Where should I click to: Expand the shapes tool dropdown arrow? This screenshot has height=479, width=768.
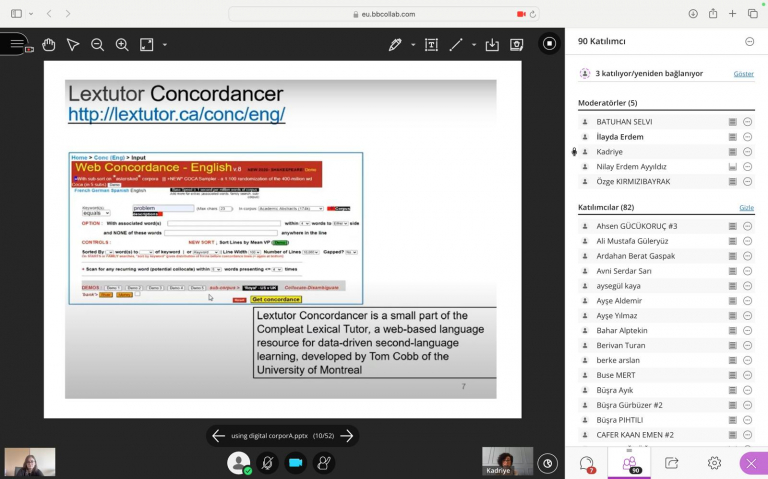[474, 45]
